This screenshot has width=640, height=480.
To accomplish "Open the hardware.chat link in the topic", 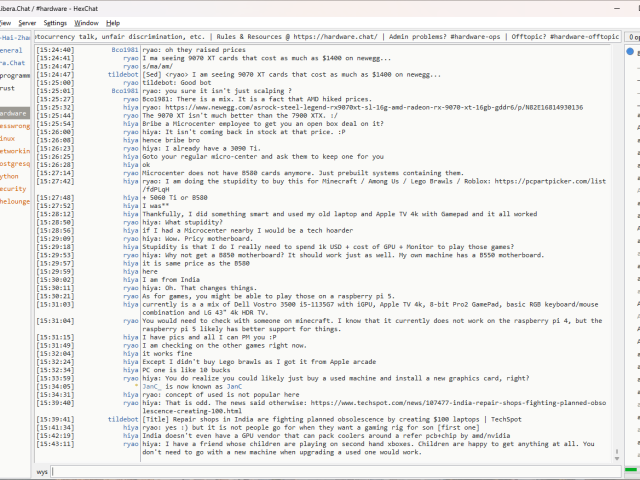I will [336, 37].
